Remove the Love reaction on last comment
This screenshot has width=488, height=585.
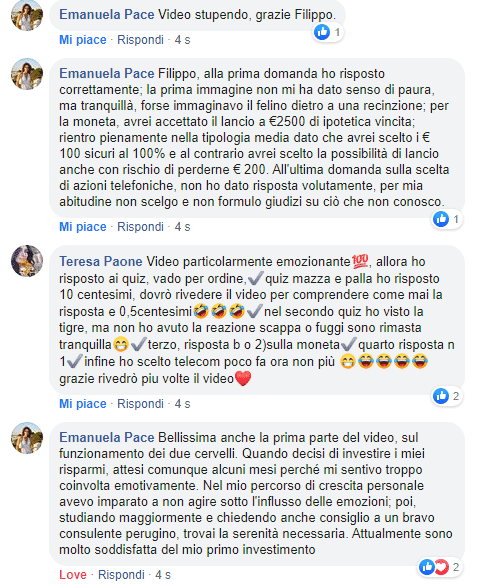tap(73, 575)
